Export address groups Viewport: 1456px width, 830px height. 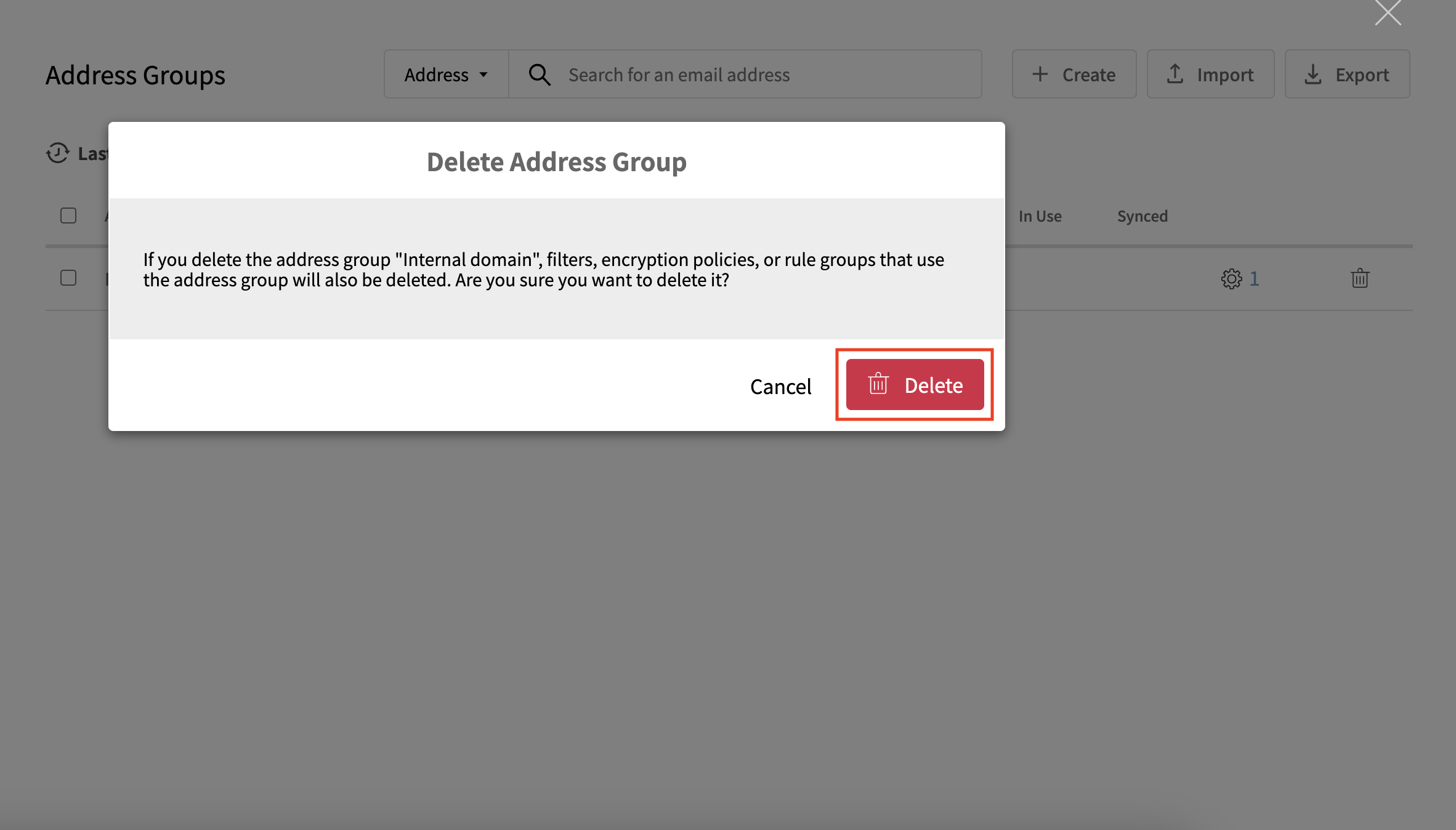point(1347,75)
